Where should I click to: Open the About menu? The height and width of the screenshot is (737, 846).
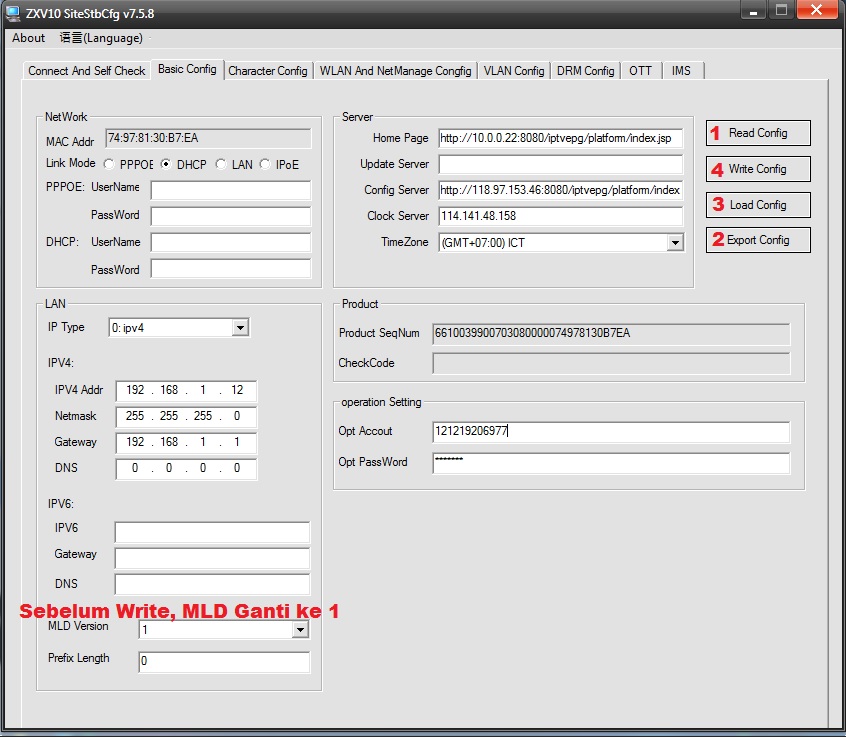pyautogui.click(x=28, y=38)
